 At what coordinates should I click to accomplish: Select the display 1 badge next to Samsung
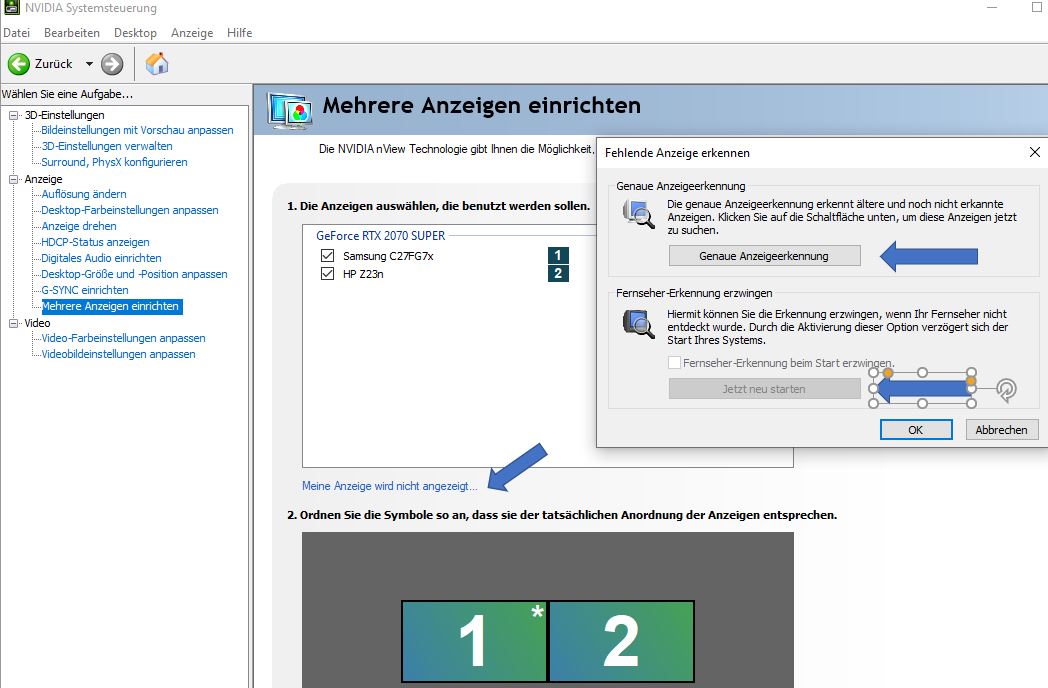click(558, 255)
